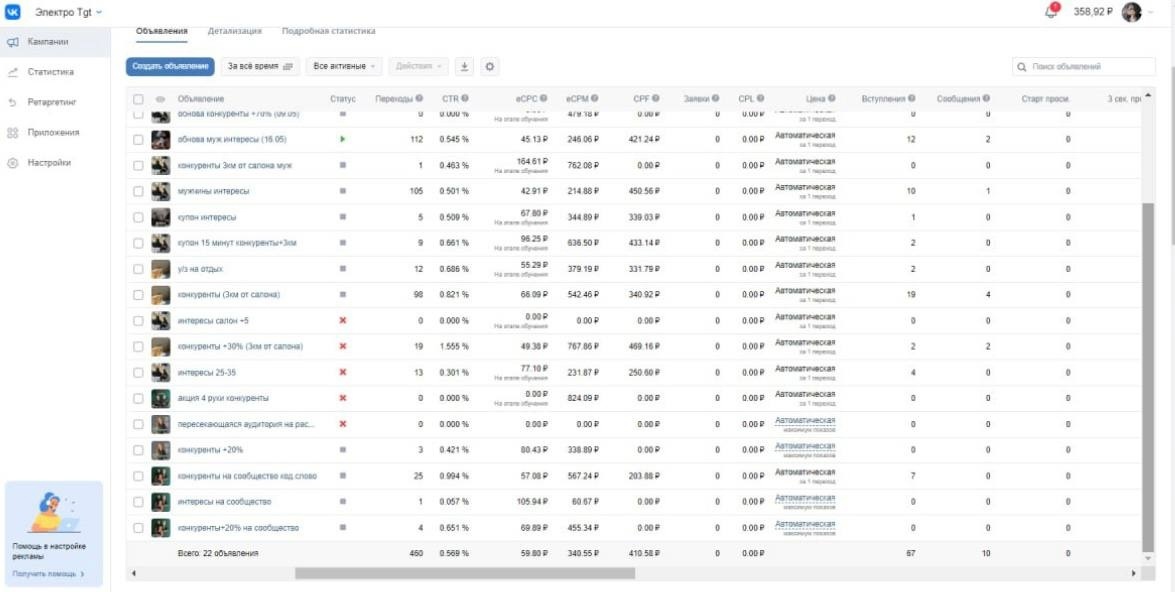Tick the checkbox for мужчины интересы

[138, 191]
